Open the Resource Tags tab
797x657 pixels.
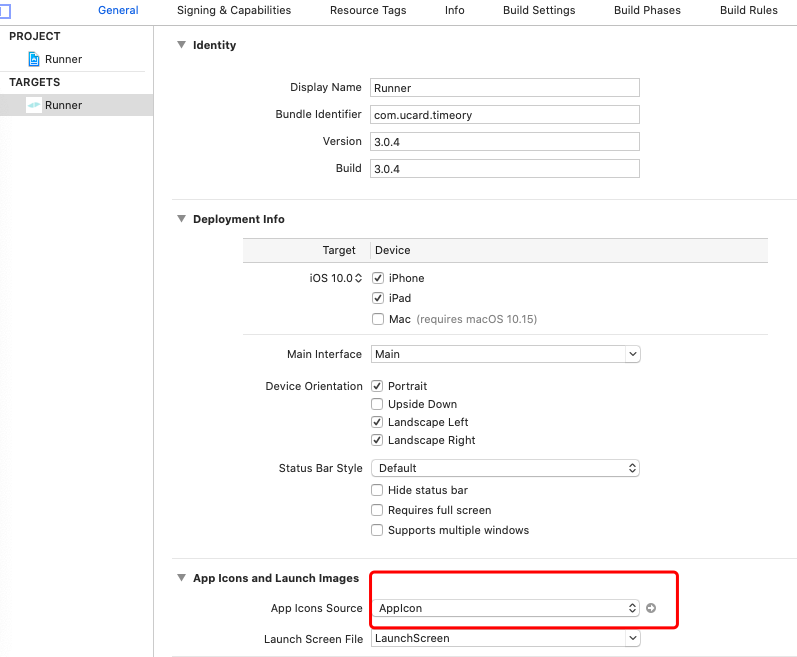click(368, 10)
